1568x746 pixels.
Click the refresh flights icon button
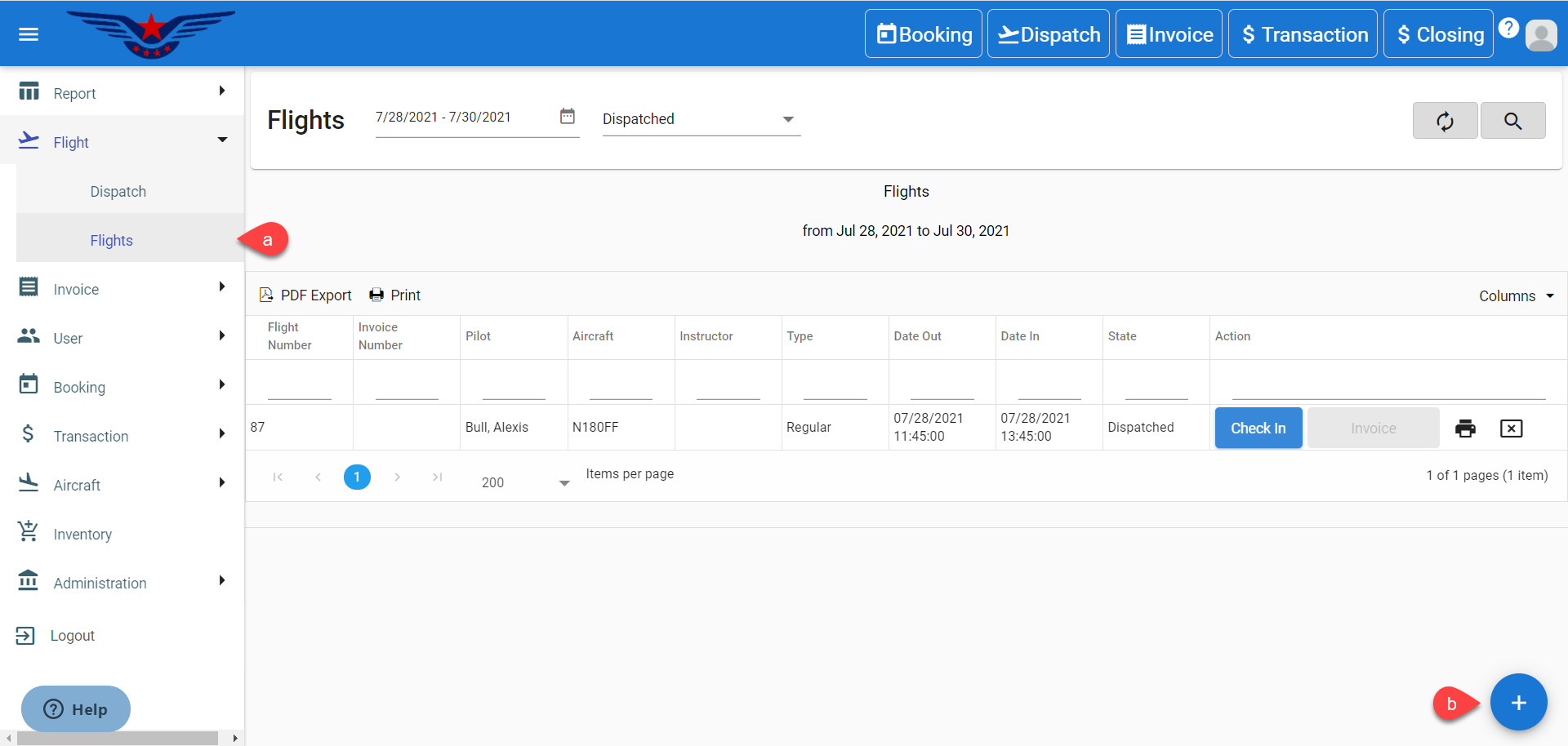(1445, 121)
